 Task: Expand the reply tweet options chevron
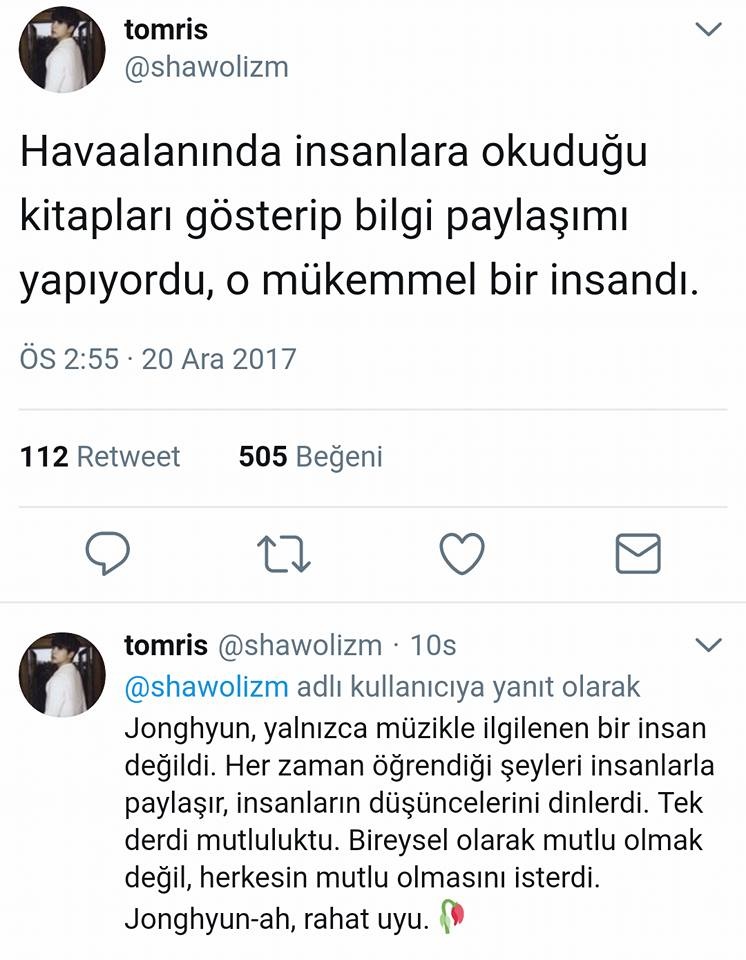tap(709, 644)
